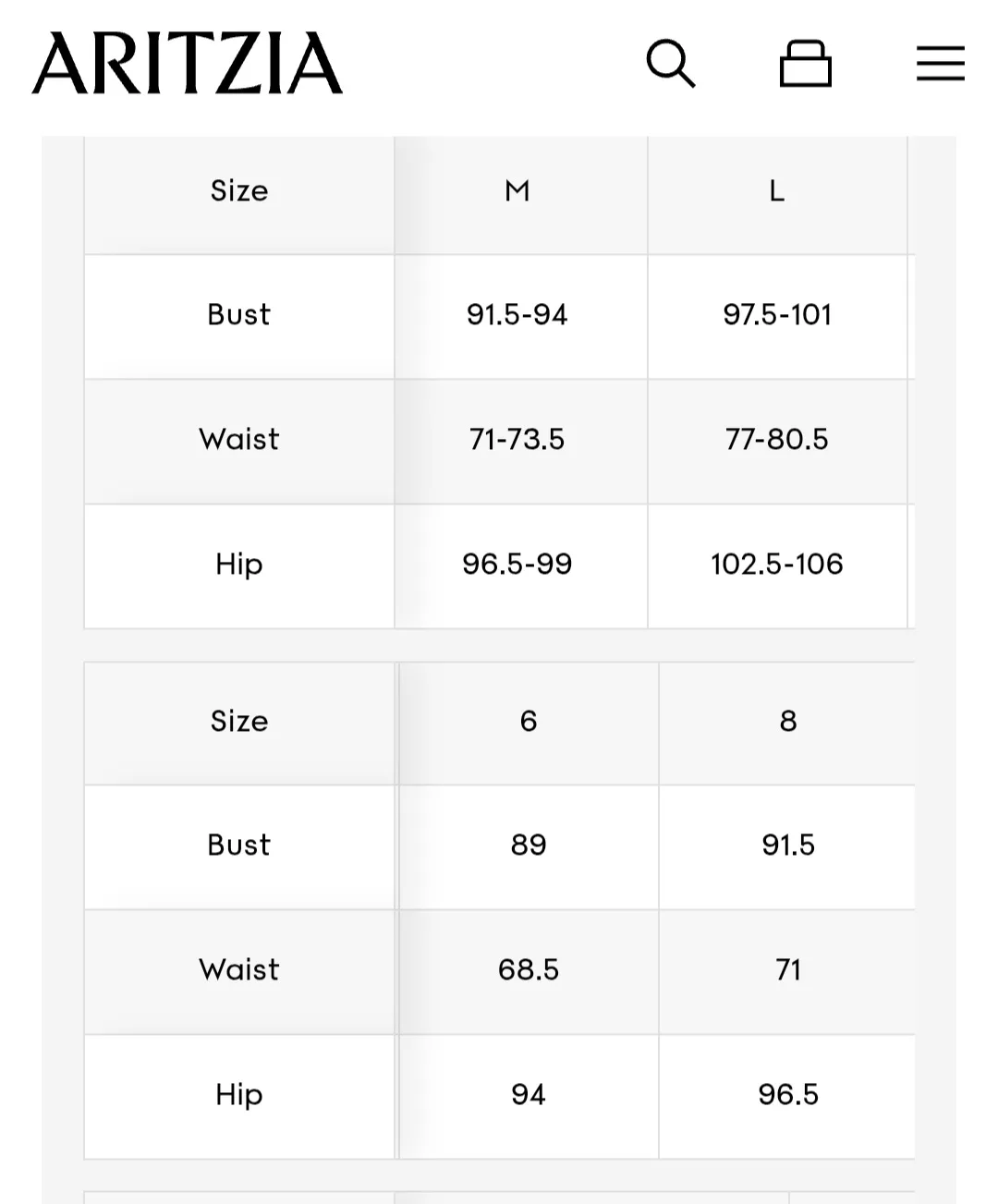998x1204 pixels.
Task: Click the size 6 hip value 94
Action: point(529,1094)
